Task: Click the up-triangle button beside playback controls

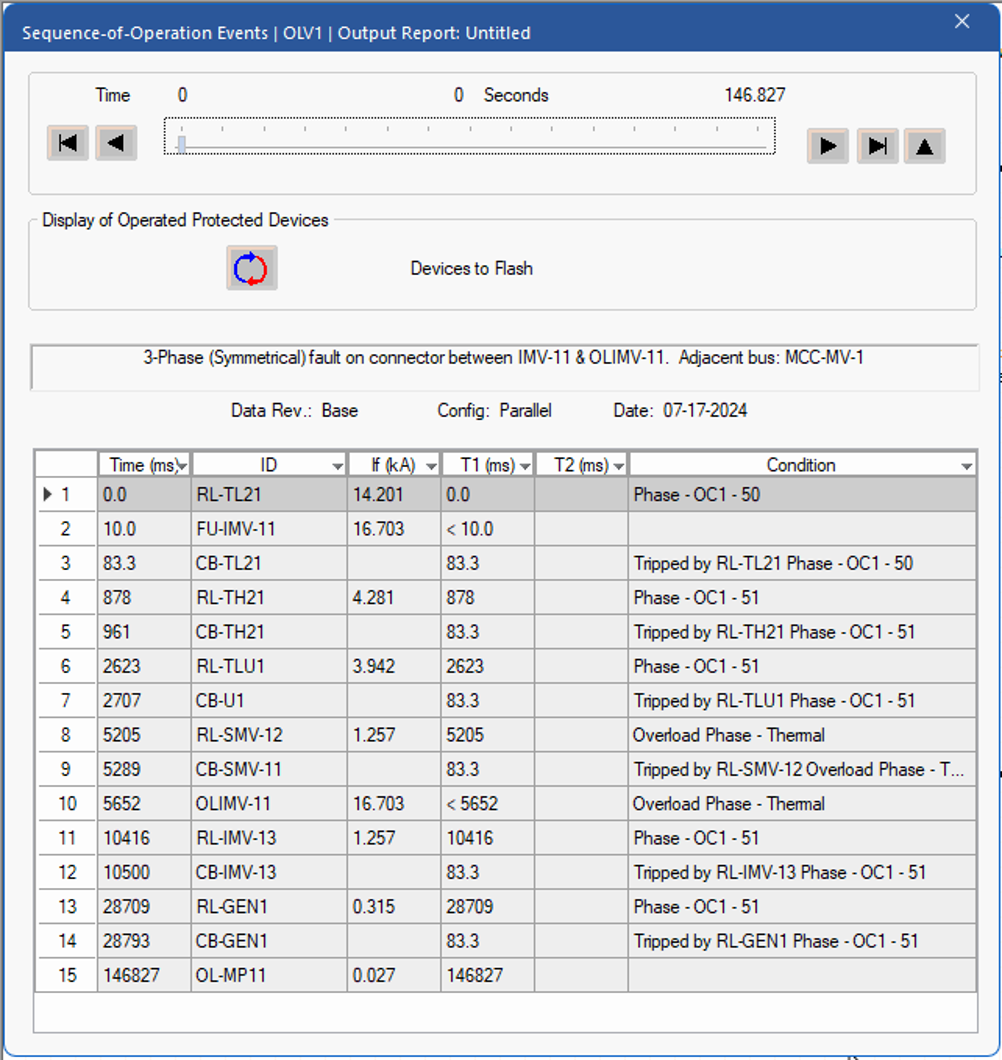Action: click(x=925, y=146)
